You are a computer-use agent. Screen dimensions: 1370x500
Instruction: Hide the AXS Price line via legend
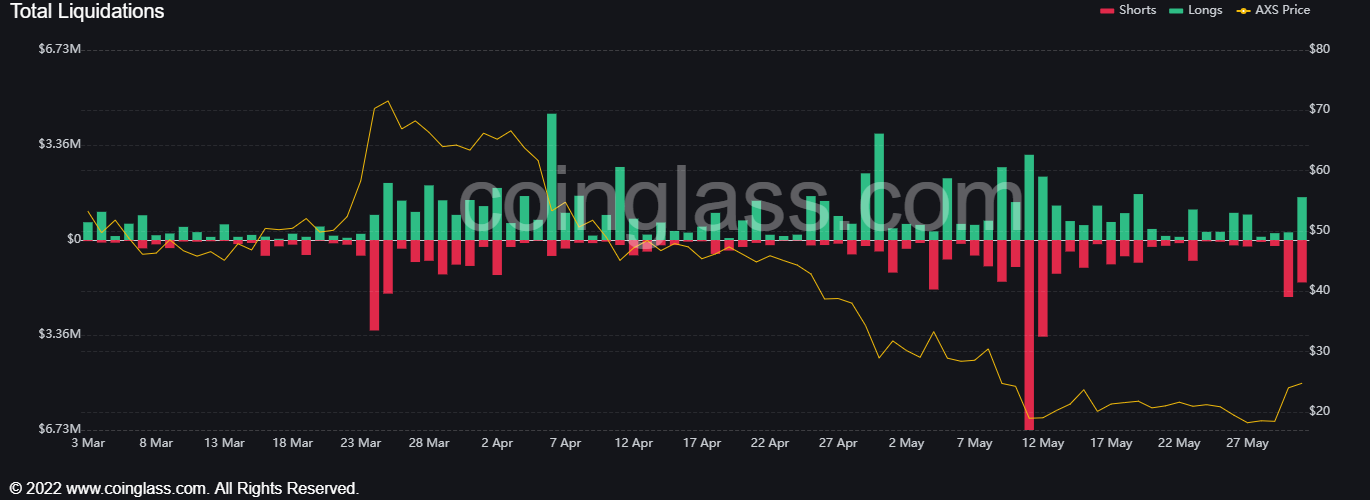(1282, 10)
